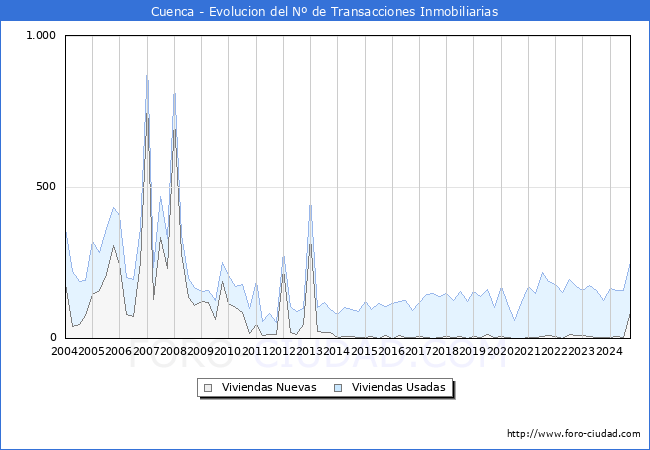Screen dimensions: 650x450
Task: Click the 2010 year label on the axis
Action: [228, 351]
